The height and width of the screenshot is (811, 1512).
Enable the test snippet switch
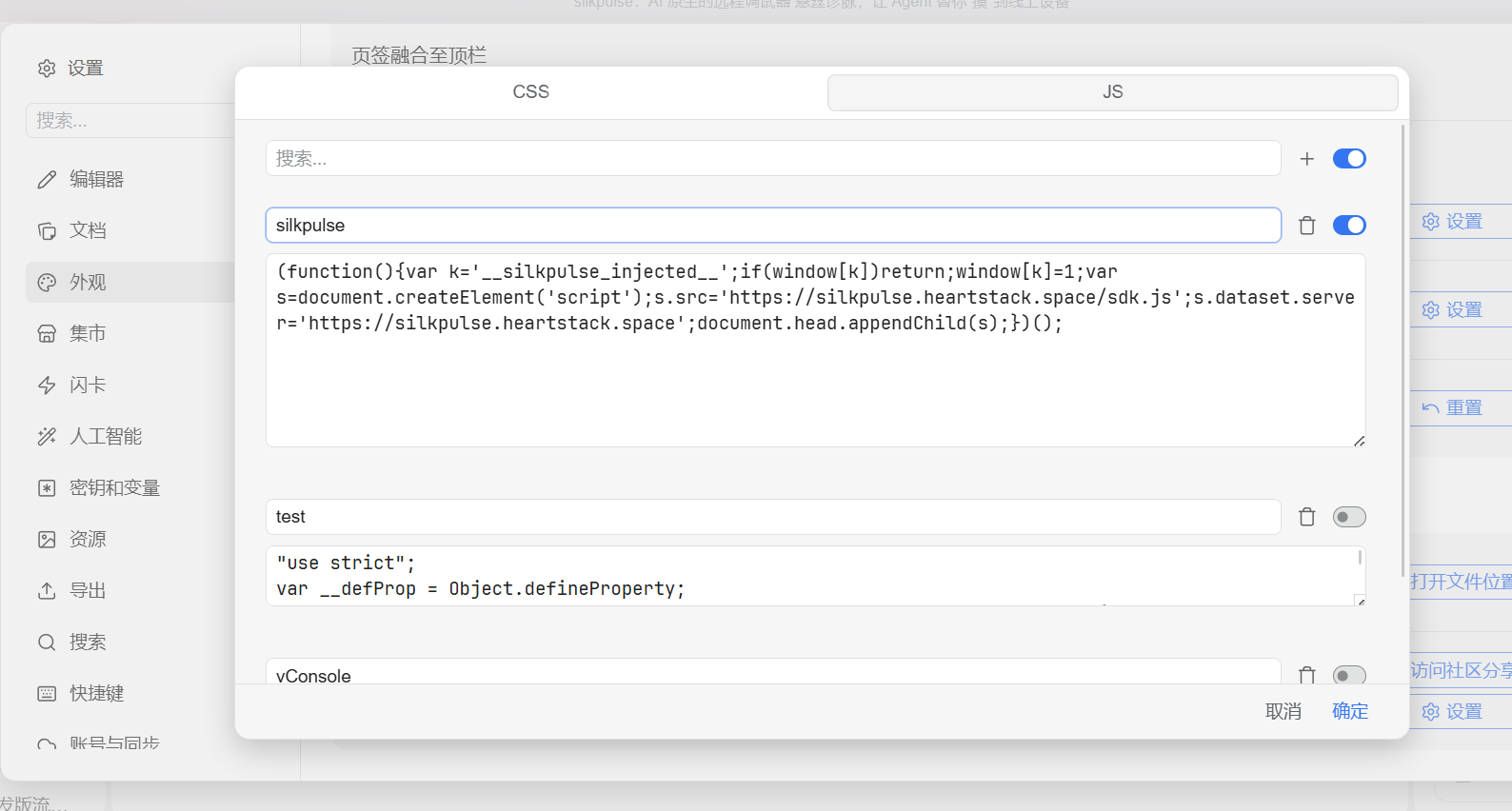1349,517
